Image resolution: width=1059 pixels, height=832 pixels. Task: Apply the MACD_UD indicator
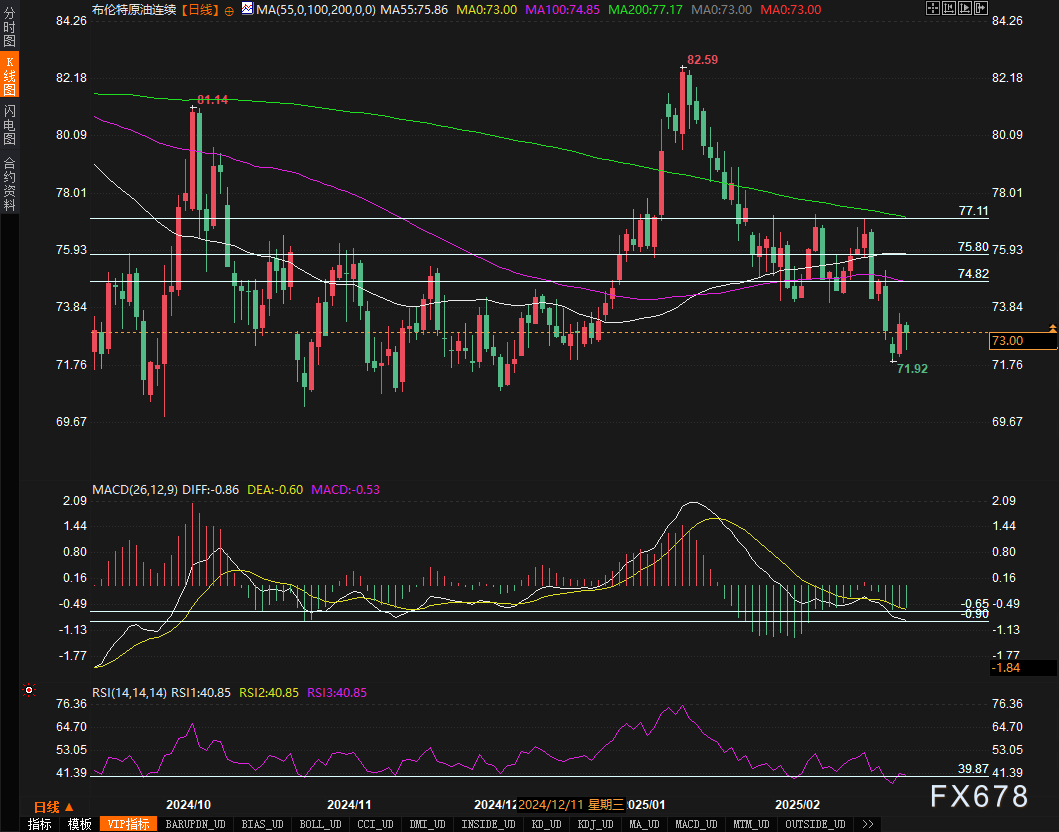point(696,824)
